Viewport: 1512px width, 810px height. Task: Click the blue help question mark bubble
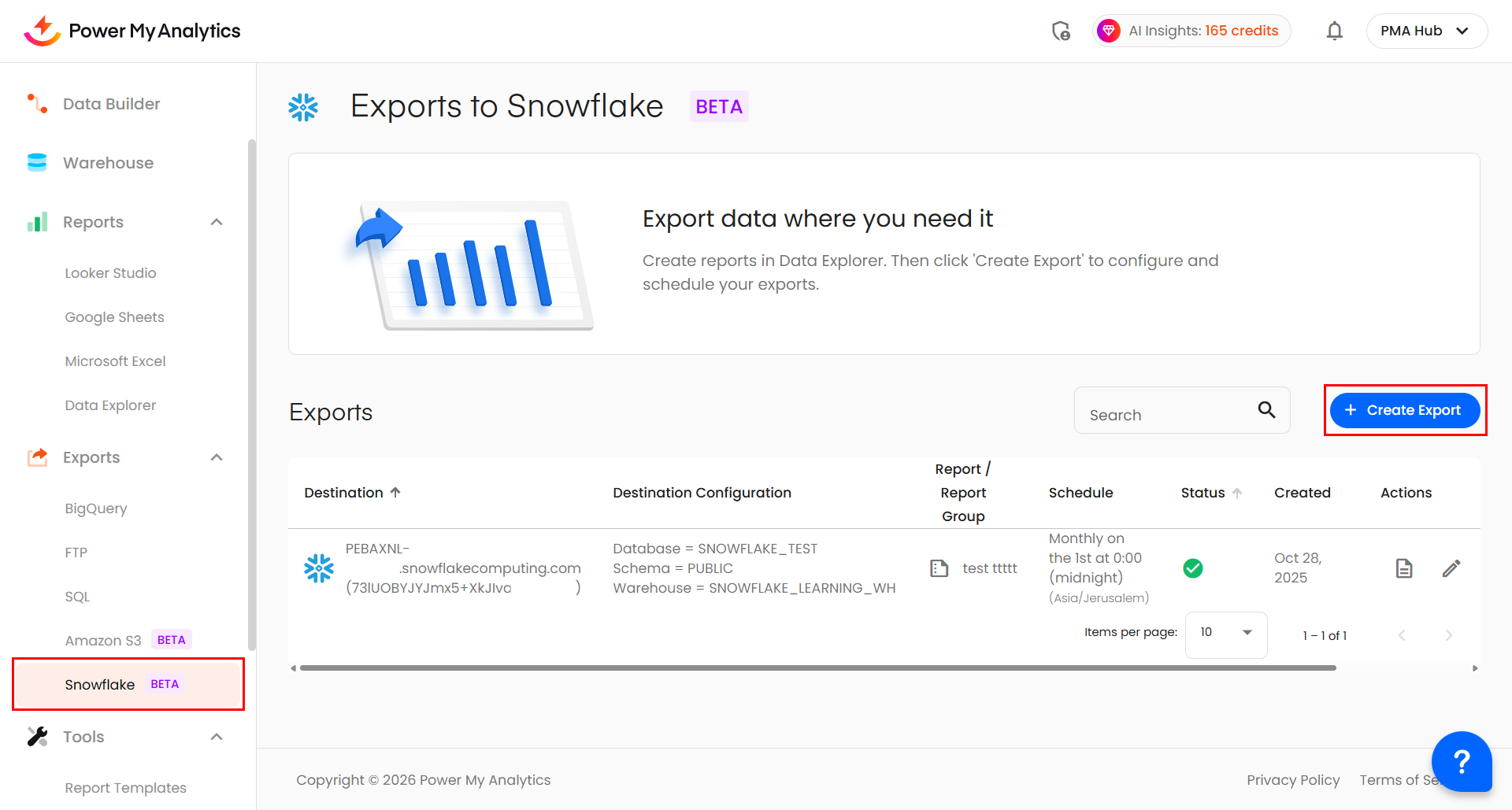coord(1462,761)
